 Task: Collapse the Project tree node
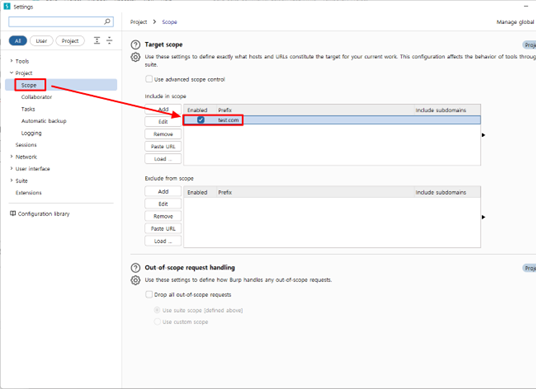point(11,73)
